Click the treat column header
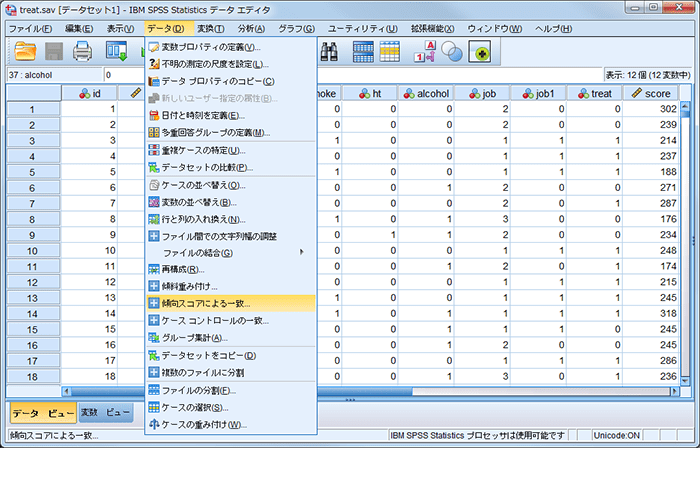This screenshot has width=700, height=500. pyautogui.click(x=595, y=94)
